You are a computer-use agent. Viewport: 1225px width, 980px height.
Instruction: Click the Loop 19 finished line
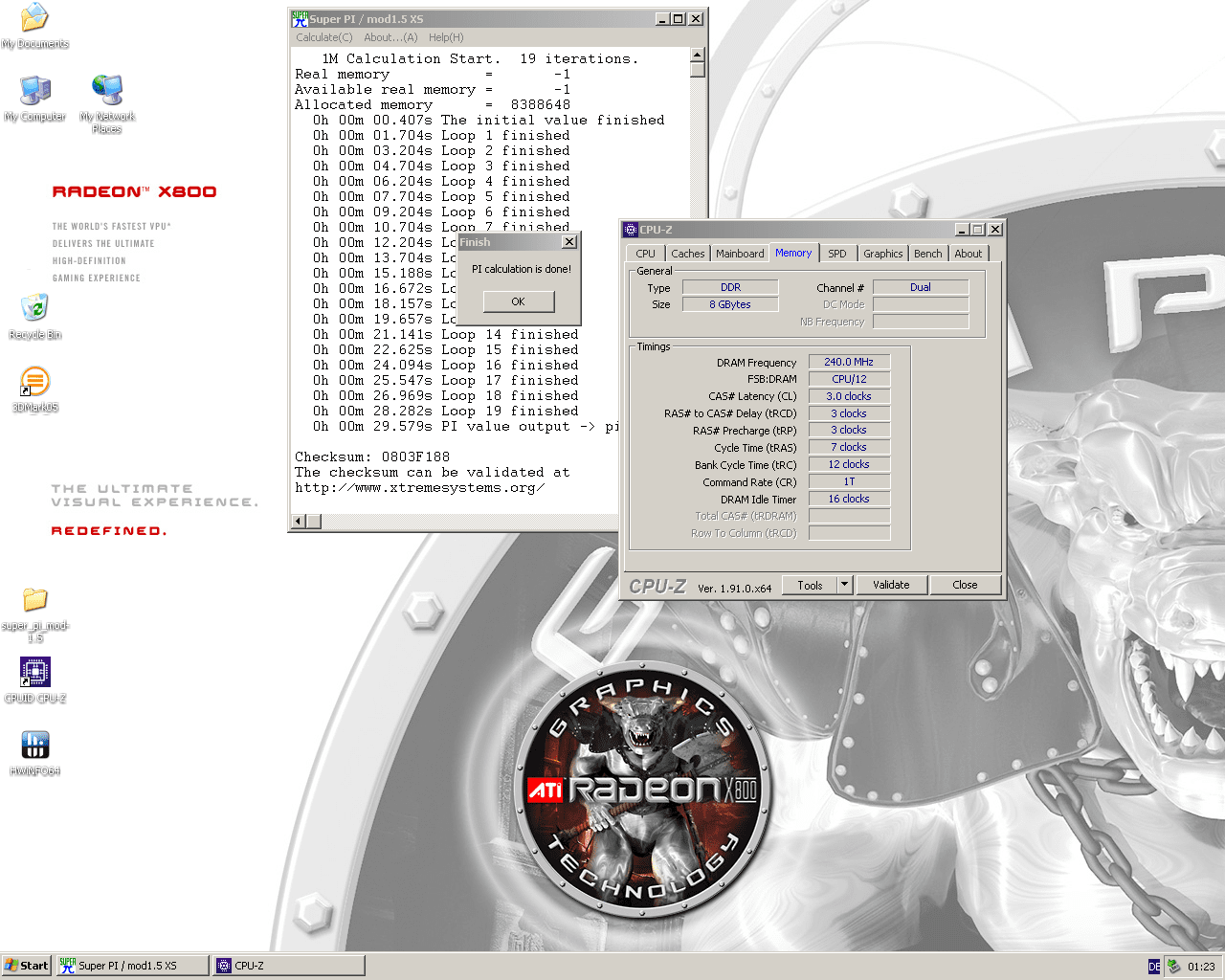446,411
